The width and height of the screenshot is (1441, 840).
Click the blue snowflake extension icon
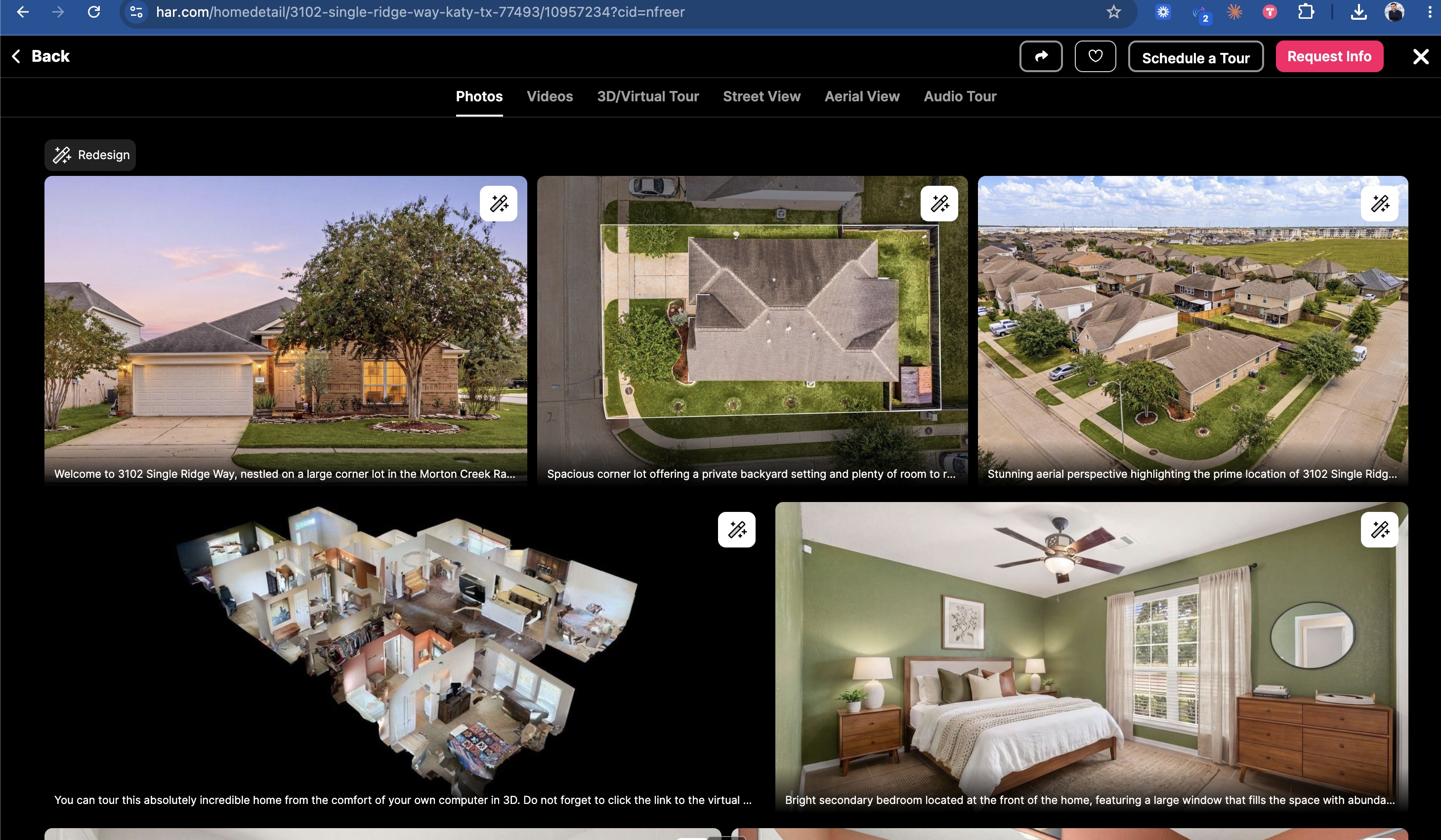pos(1163,12)
